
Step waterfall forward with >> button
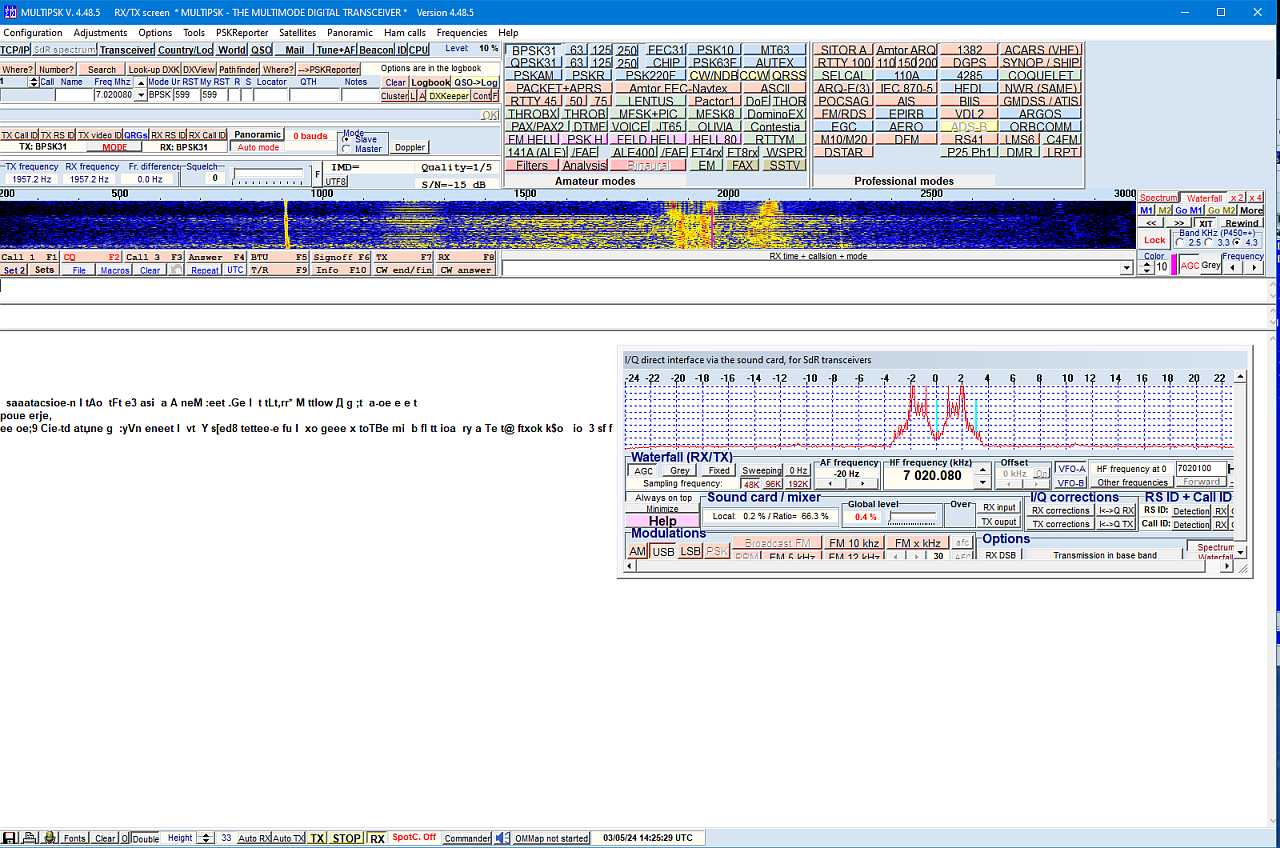1178,223
